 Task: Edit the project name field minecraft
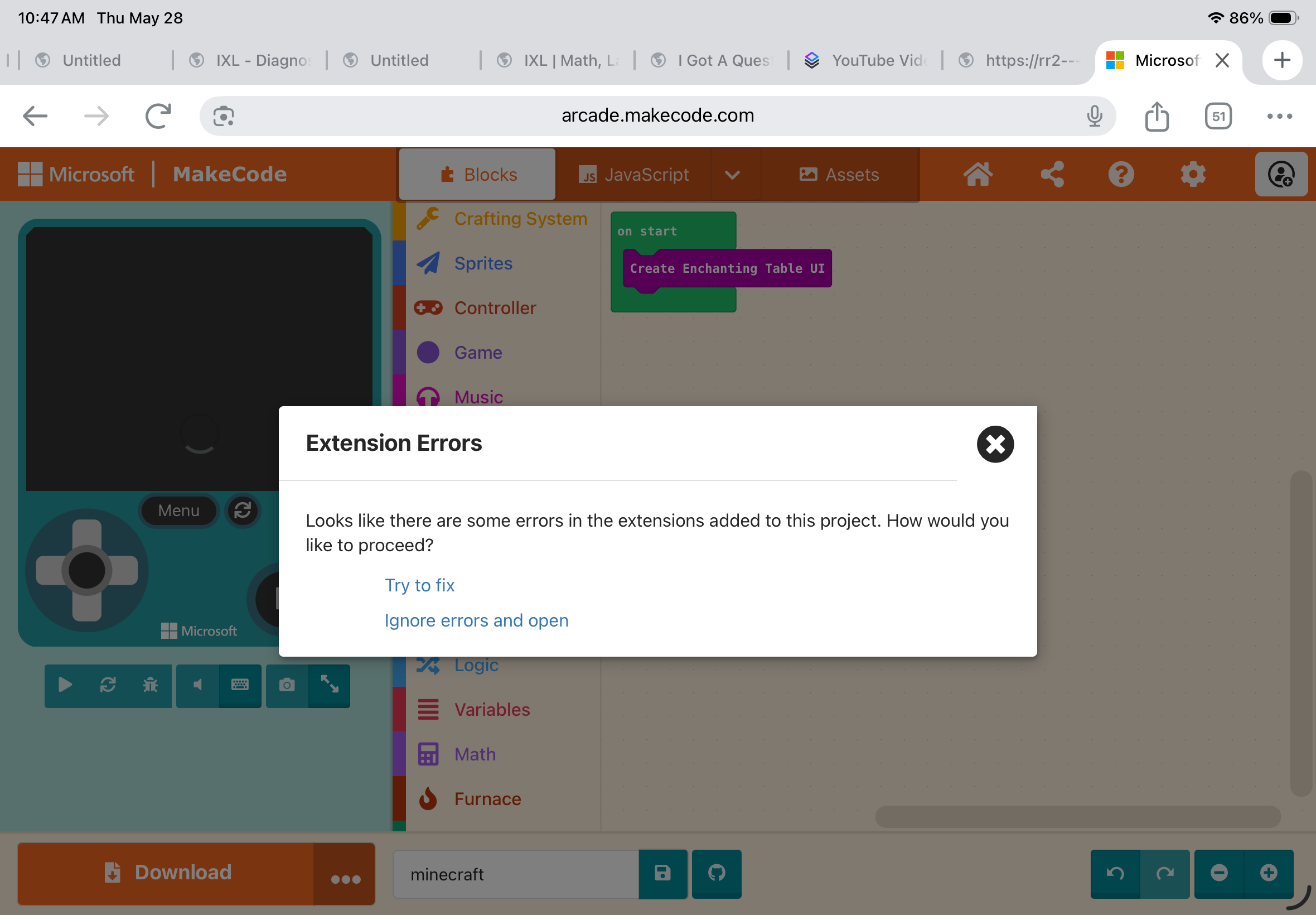click(x=515, y=874)
